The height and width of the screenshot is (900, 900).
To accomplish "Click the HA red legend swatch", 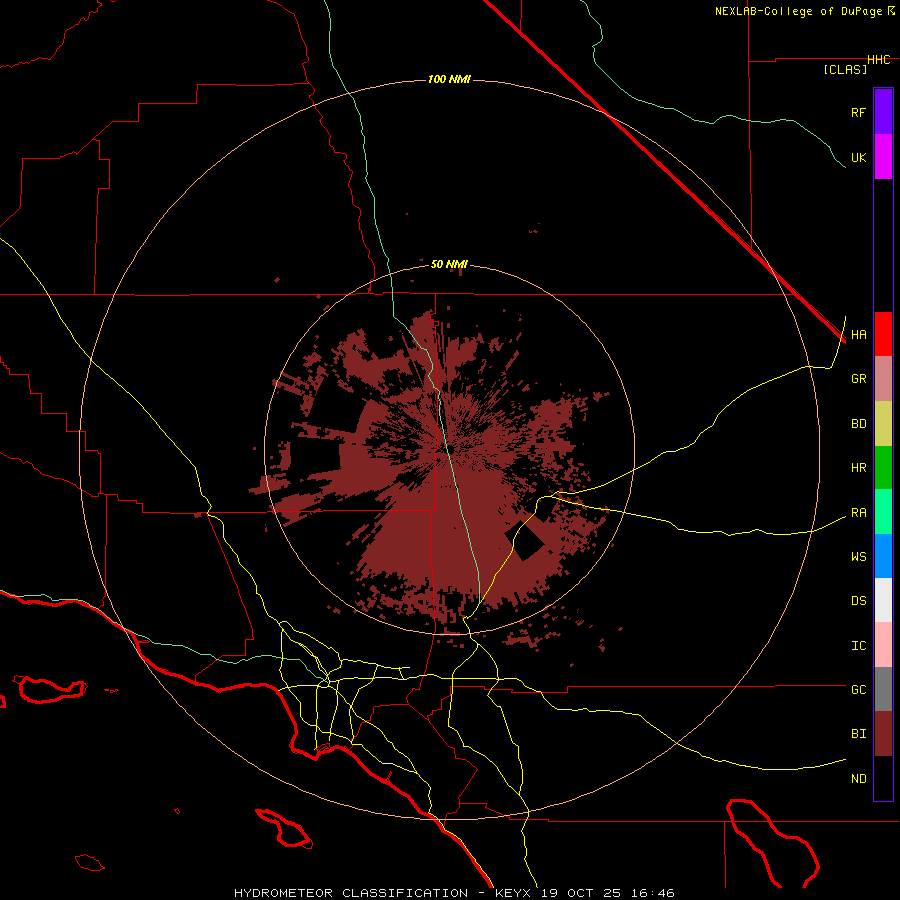I will pyautogui.click(x=883, y=334).
